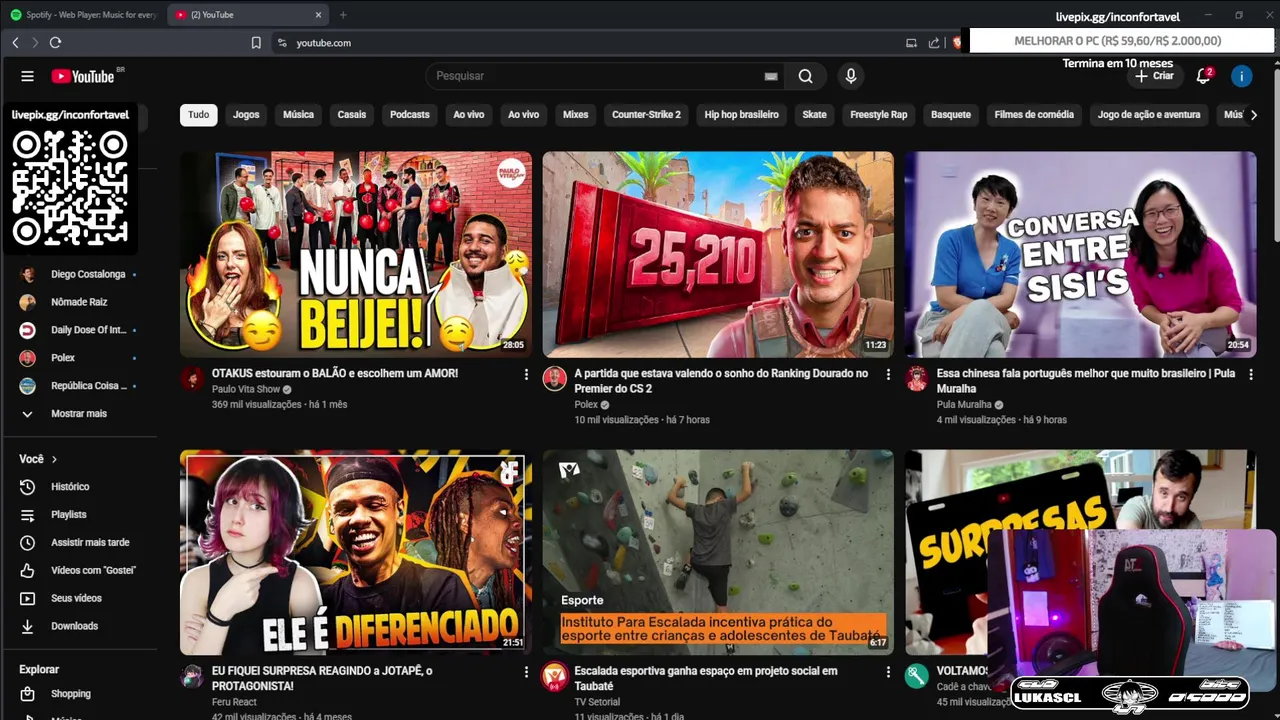The image size is (1280, 720).
Task: Bookmark this page with bookmark icon
Action: (x=256, y=43)
